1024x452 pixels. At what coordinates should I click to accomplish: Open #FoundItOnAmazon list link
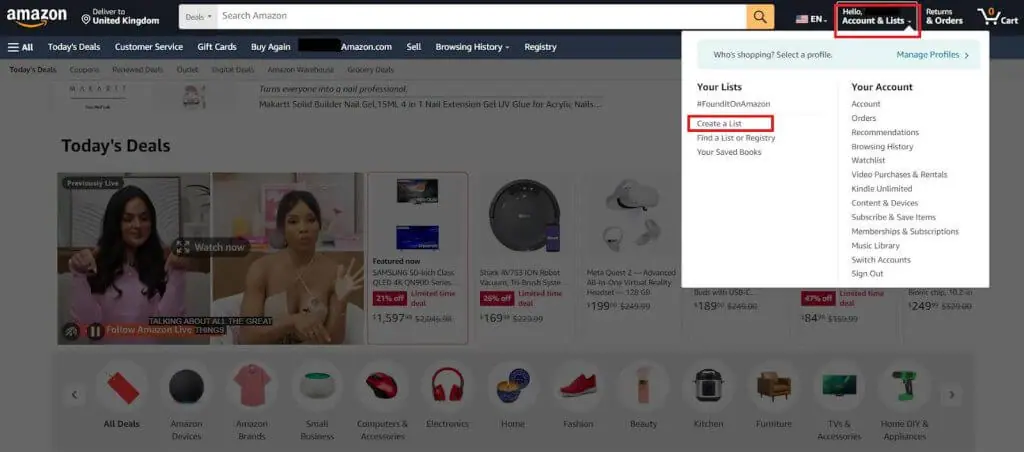(x=733, y=104)
